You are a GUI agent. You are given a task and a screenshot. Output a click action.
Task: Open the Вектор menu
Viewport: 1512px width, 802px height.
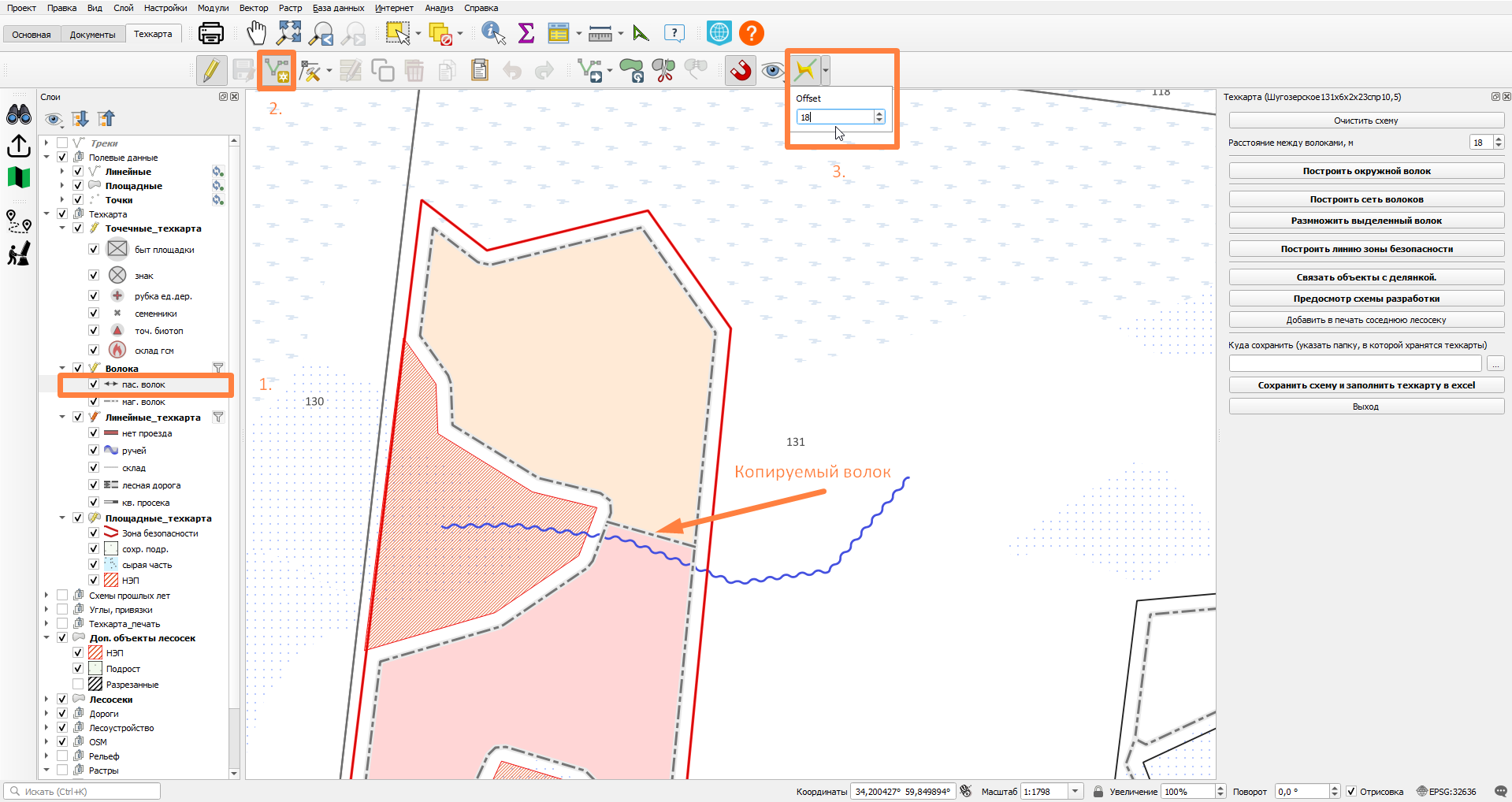coord(254,8)
